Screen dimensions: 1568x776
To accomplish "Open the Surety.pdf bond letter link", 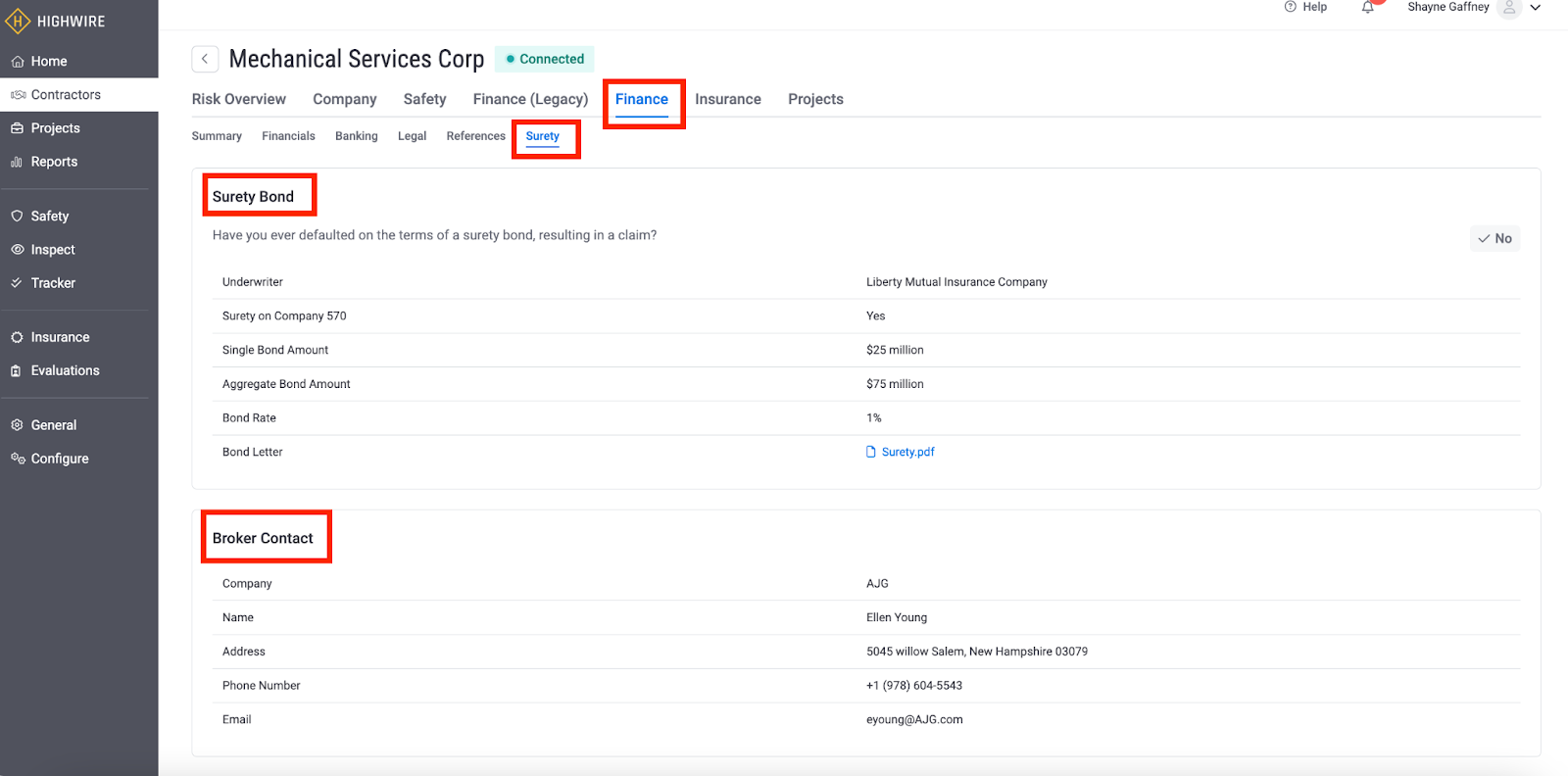I will (x=907, y=452).
